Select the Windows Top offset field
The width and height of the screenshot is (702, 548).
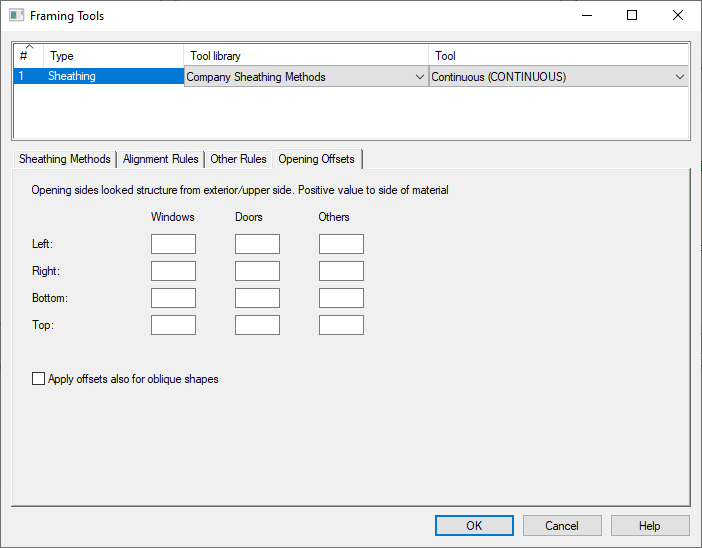[x=173, y=325]
